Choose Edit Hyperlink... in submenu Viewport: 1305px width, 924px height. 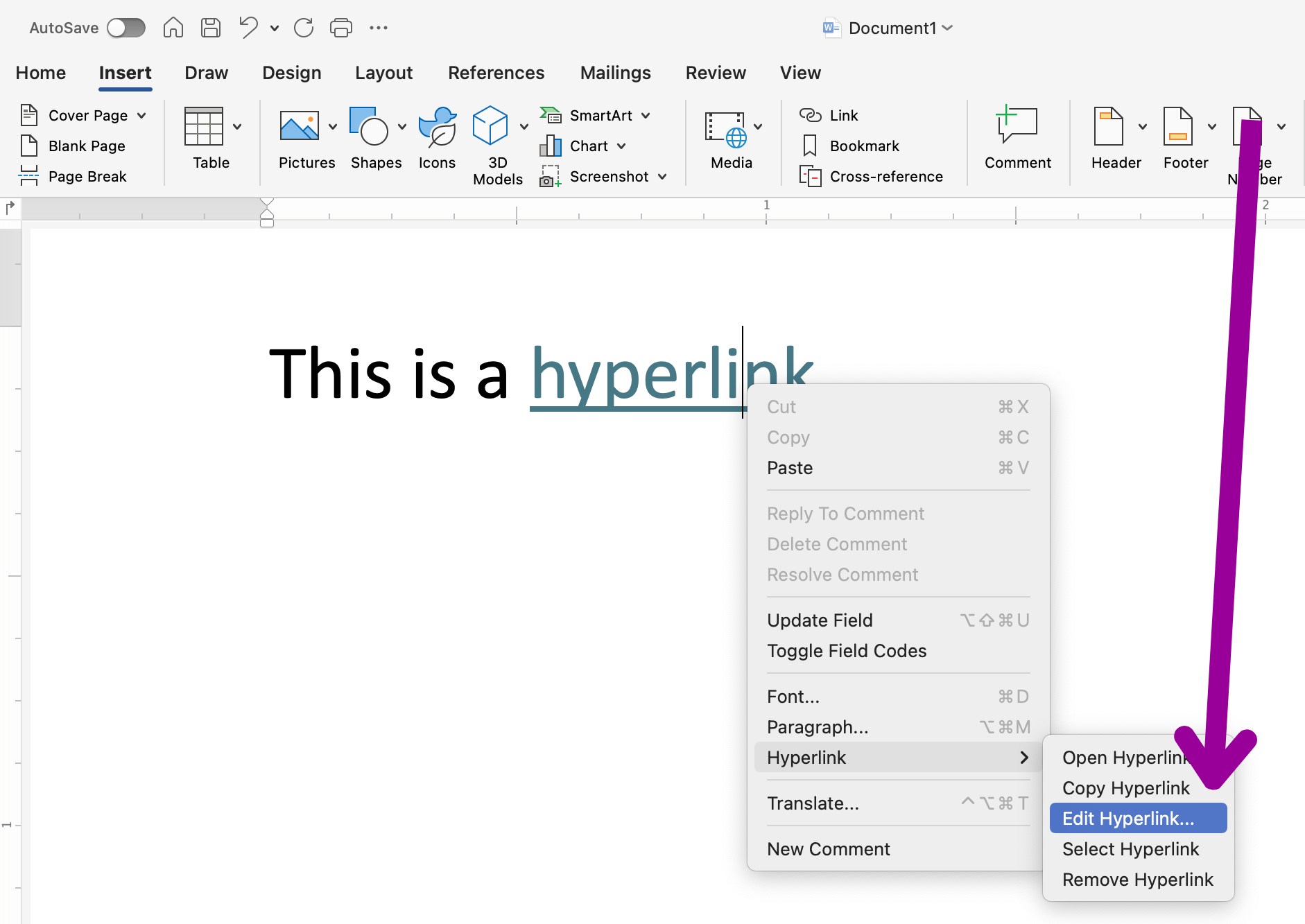(x=1138, y=819)
